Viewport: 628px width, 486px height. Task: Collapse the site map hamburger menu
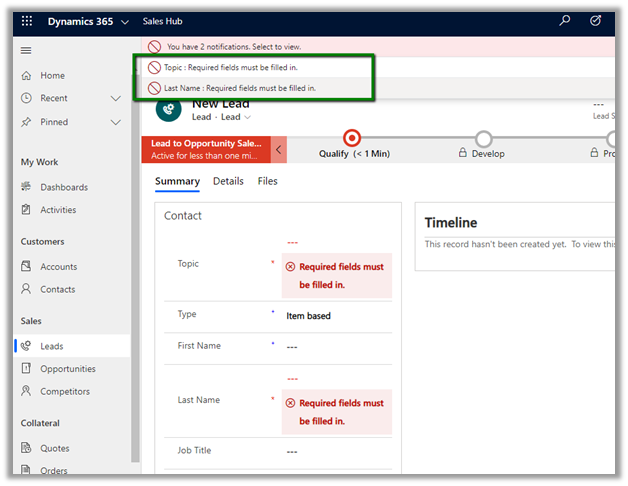27,50
